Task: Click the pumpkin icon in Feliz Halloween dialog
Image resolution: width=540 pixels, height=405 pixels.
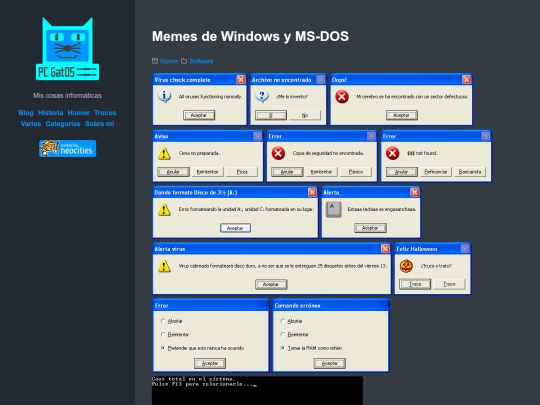Action: pos(406,266)
